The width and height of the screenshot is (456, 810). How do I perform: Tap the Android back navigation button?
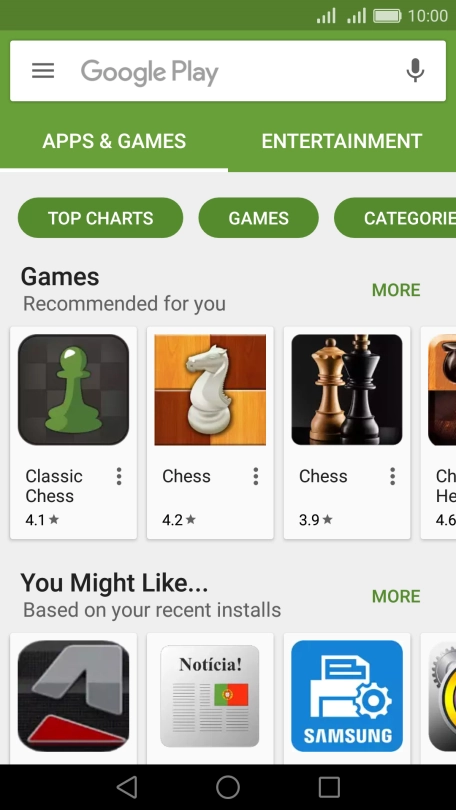(x=127, y=787)
